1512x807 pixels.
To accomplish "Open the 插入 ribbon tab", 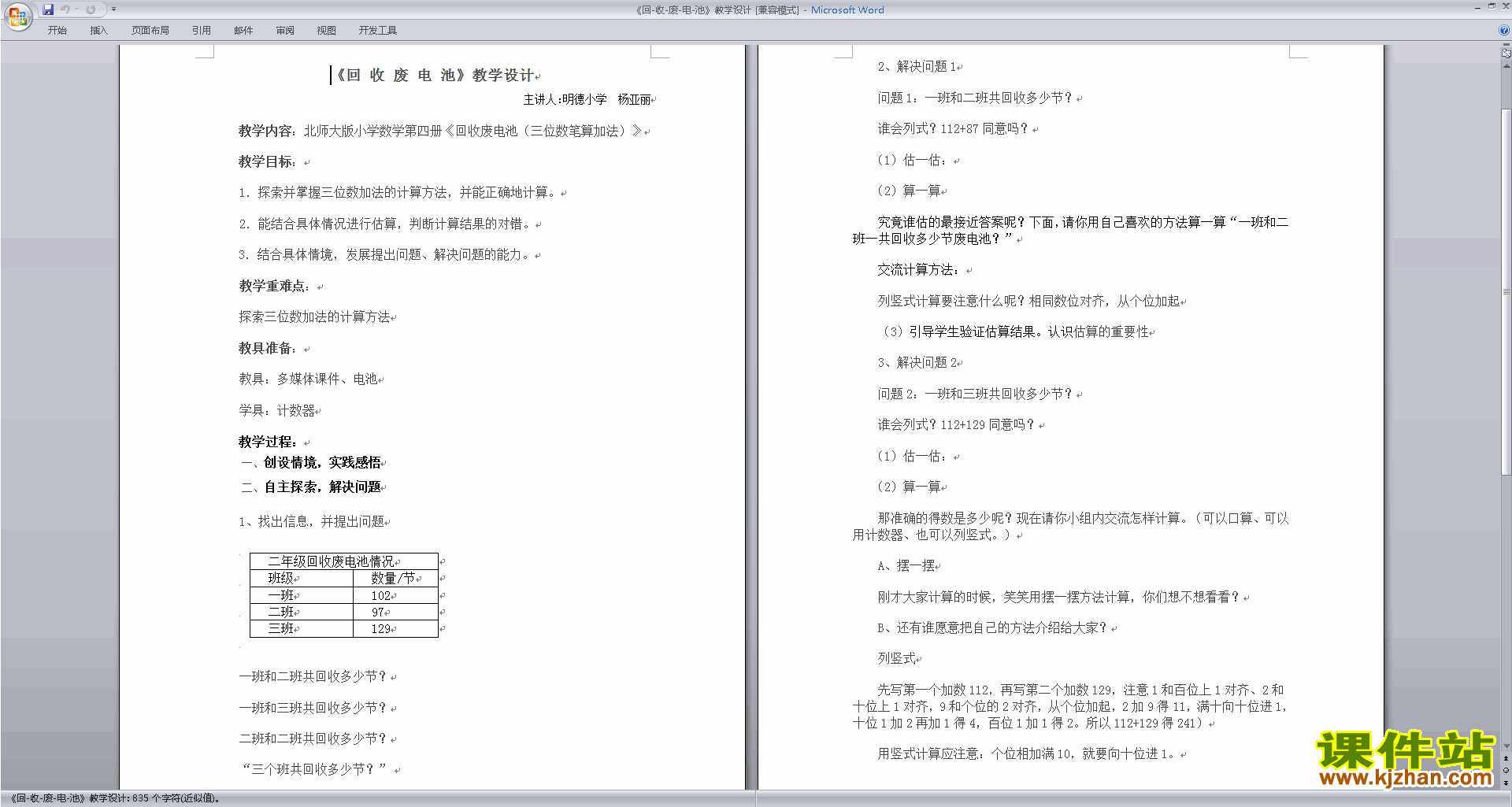I will [98, 31].
